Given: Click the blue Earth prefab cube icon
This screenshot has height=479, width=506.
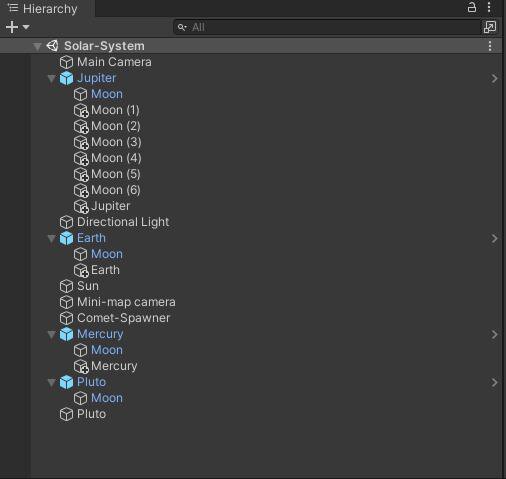Looking at the screenshot, I should pos(66,238).
